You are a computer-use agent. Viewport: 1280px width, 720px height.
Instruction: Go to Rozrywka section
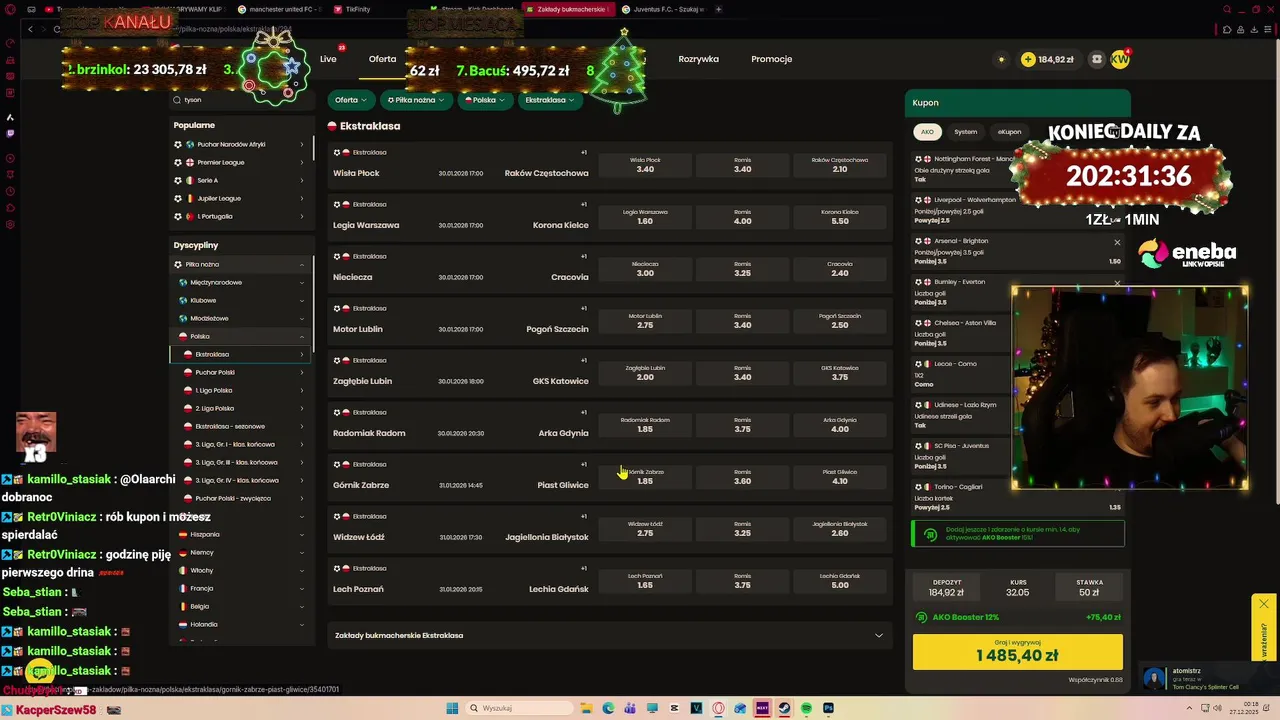tap(698, 59)
